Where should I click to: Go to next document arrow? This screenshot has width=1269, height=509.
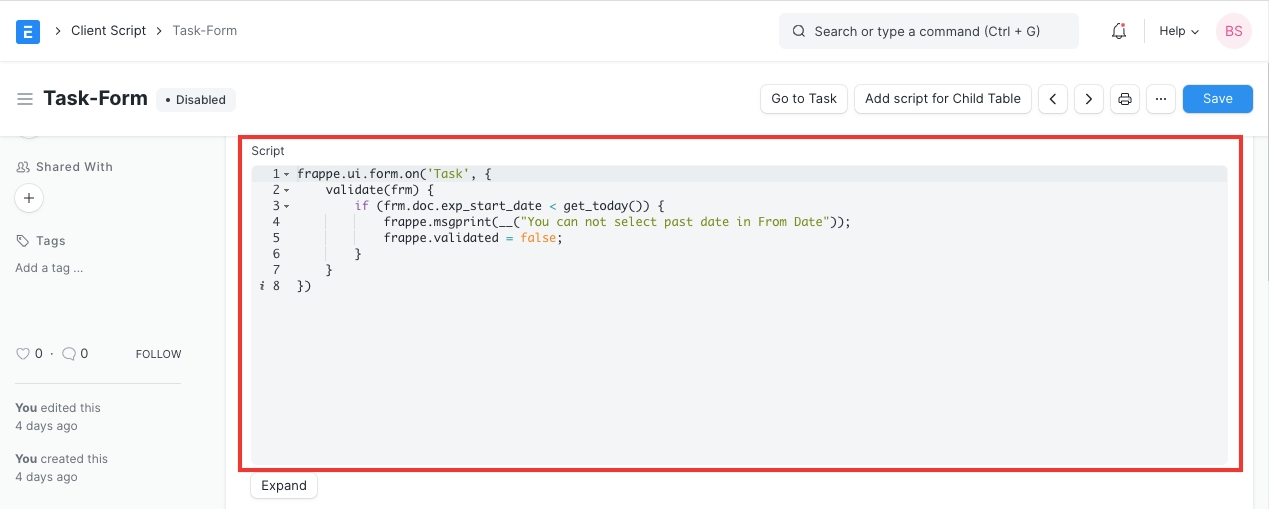tap(1089, 99)
